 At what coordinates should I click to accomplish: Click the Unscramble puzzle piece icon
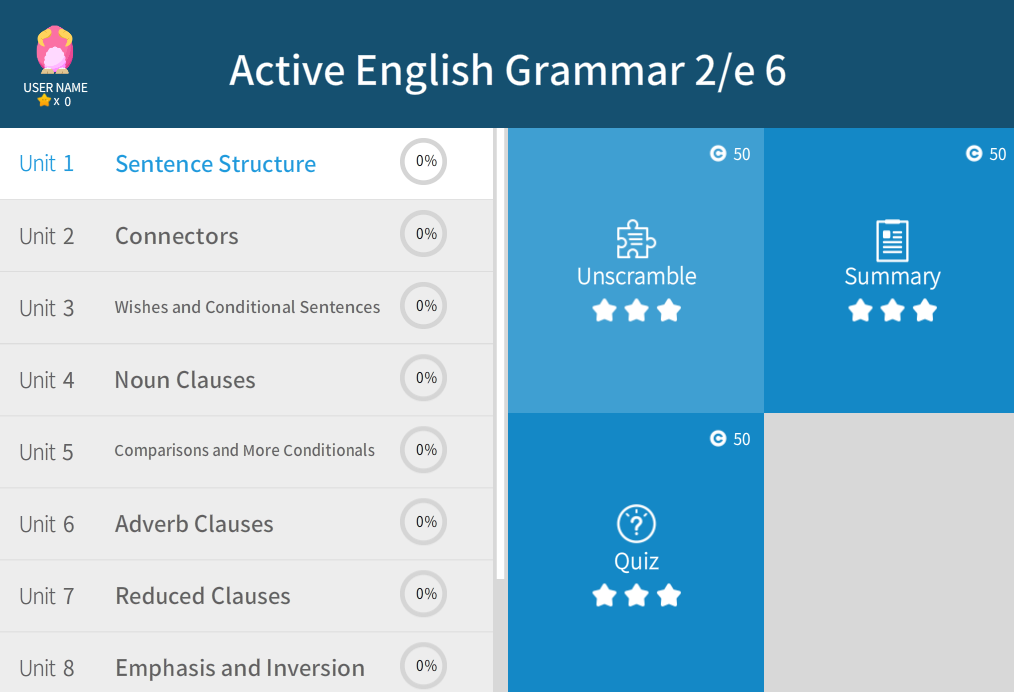pos(636,240)
